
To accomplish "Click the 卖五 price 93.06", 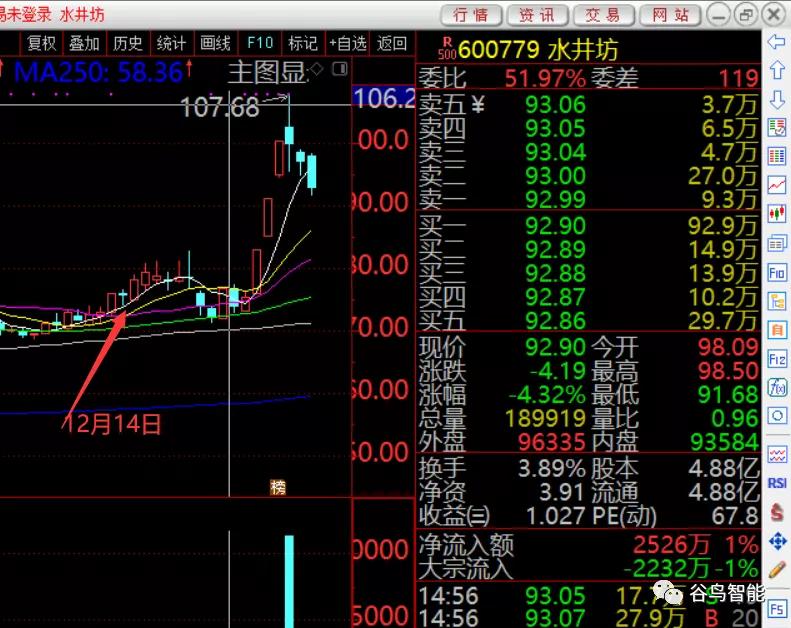I will click(555, 104).
